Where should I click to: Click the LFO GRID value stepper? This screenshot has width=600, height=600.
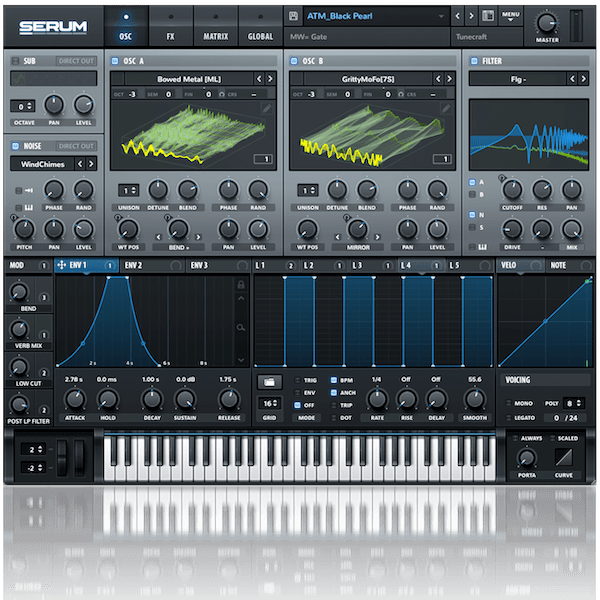tap(269, 403)
